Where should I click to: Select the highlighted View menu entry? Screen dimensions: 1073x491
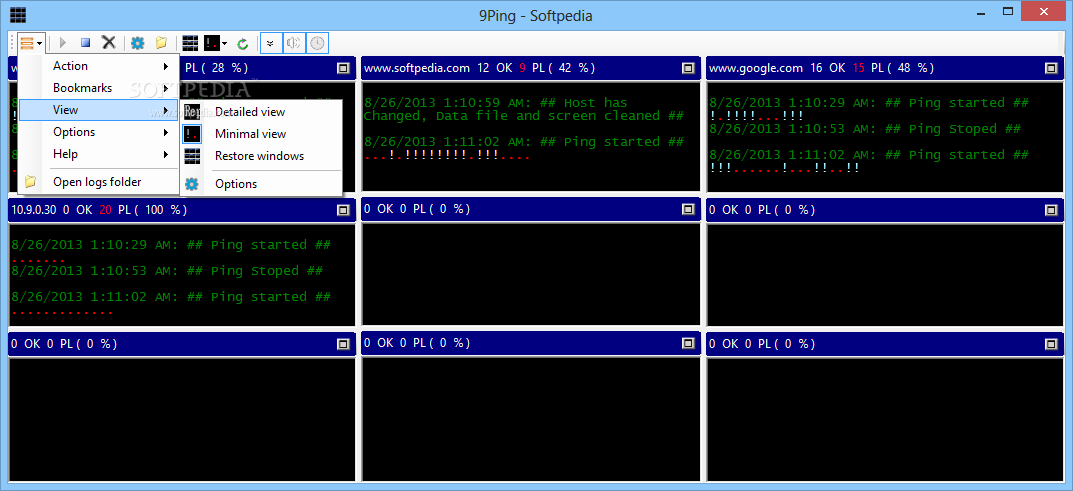point(99,110)
